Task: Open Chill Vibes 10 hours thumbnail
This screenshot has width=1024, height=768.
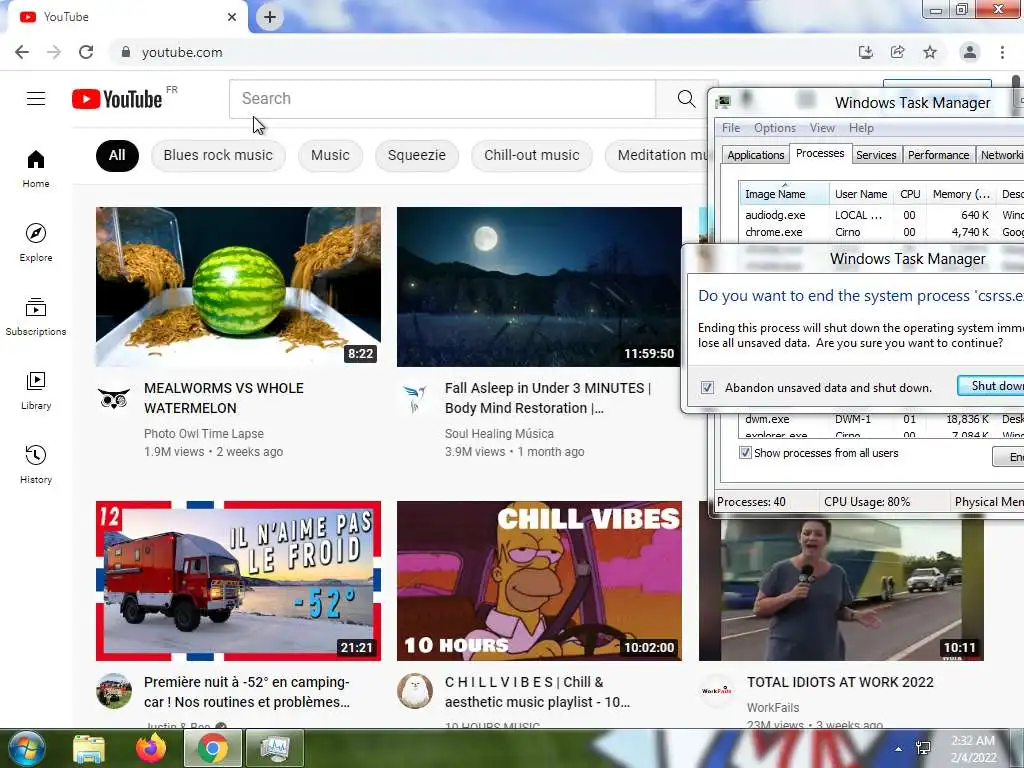Action: (539, 581)
